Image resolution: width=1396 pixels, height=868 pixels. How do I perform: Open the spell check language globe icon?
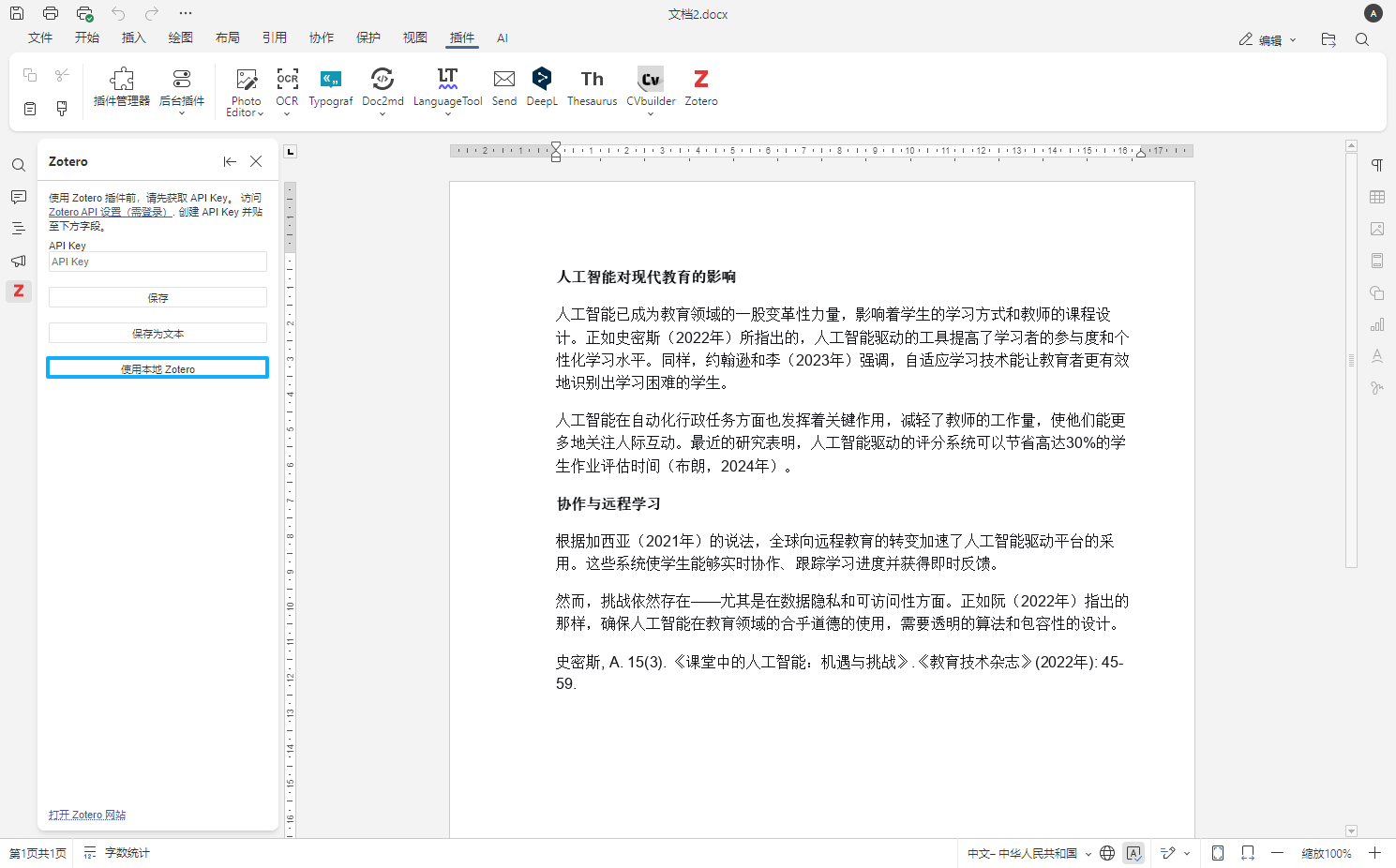1106,853
